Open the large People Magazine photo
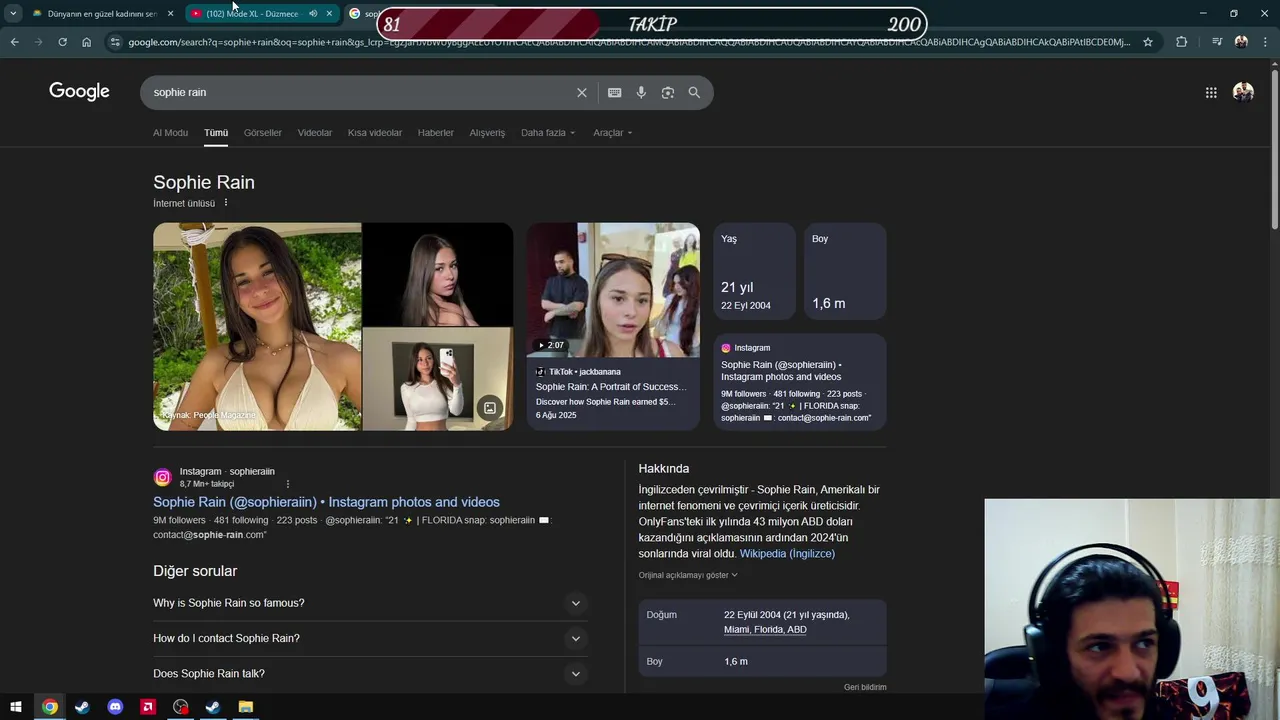 click(257, 326)
